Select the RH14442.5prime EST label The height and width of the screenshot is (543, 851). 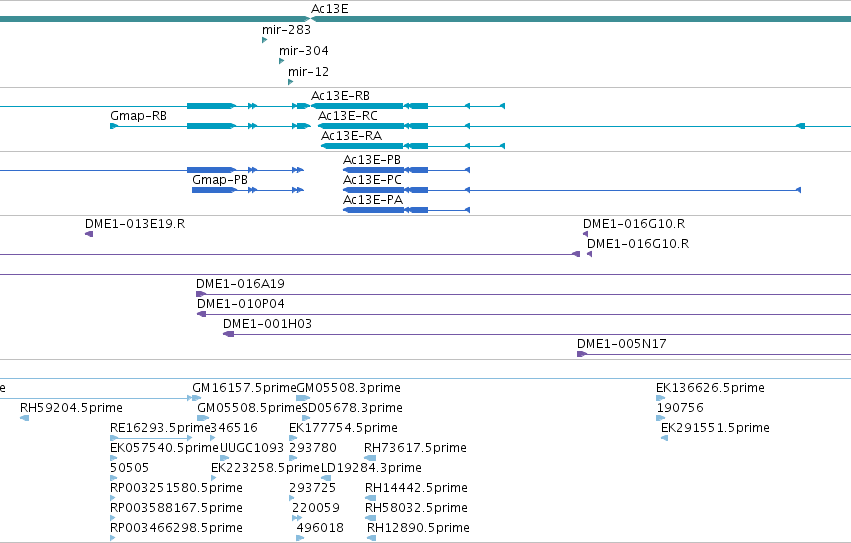pos(416,488)
